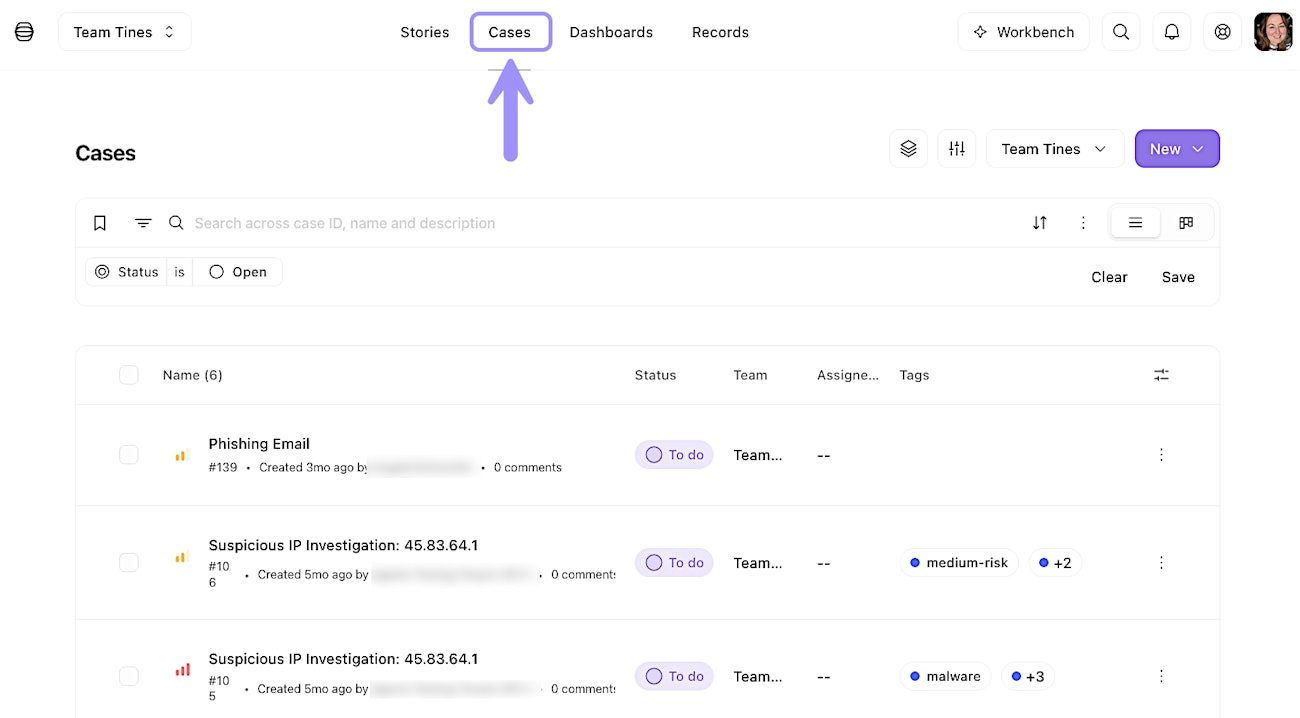Select all cases with header checkbox
Screen dimensions: 1300x718
point(129,375)
